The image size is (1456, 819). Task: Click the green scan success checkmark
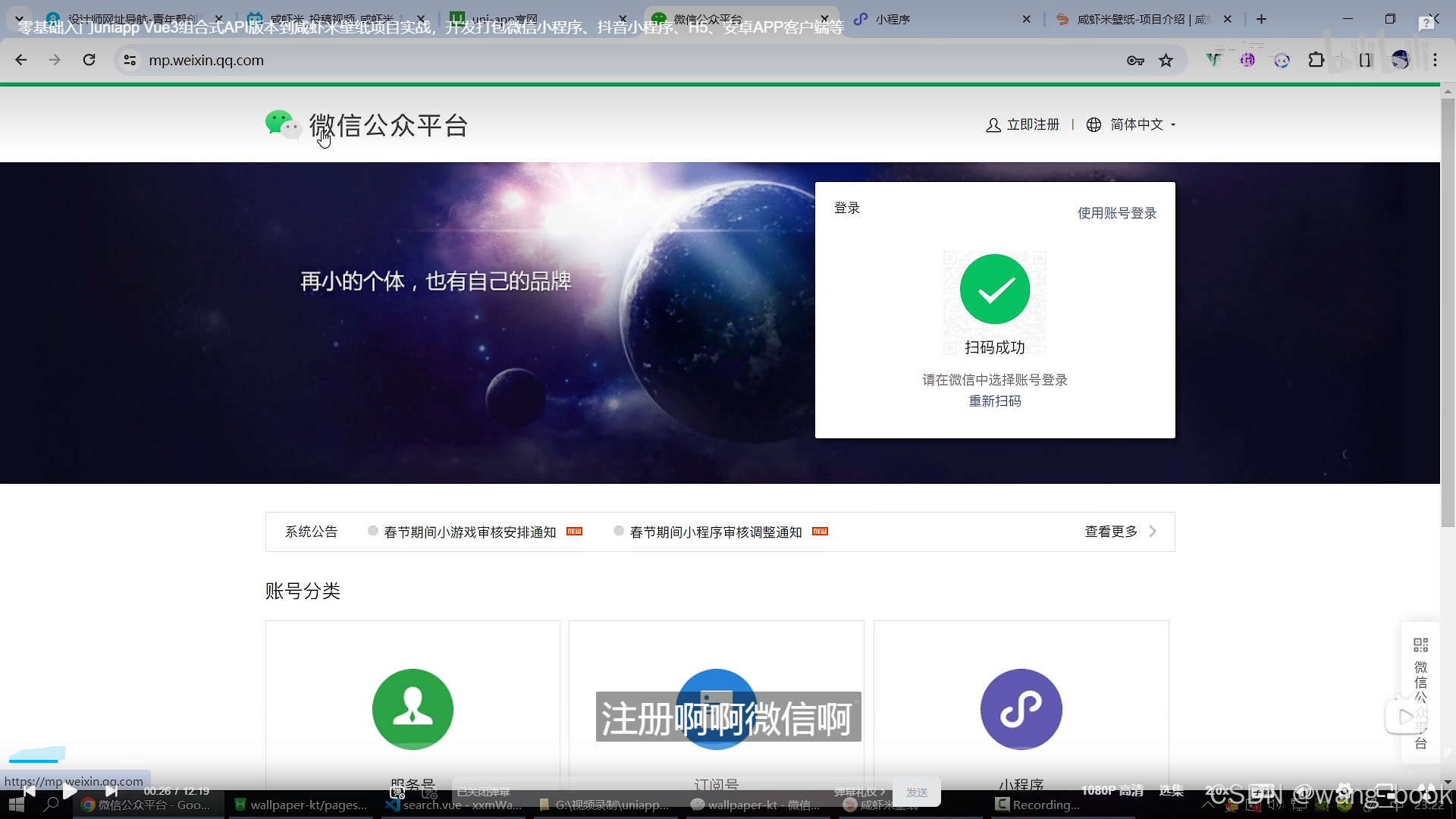pos(995,289)
